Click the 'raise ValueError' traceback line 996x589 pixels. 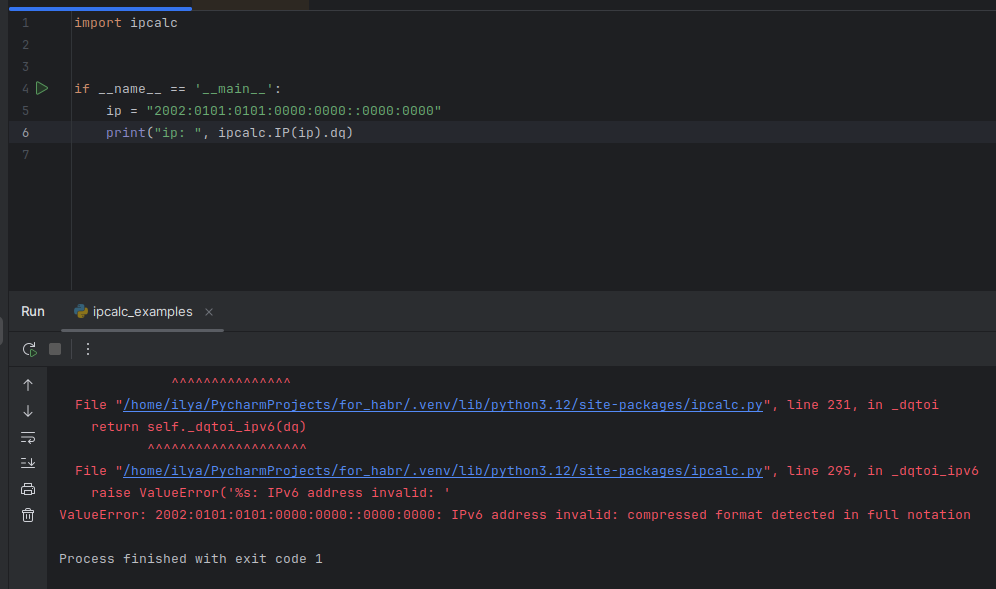pos(271,493)
